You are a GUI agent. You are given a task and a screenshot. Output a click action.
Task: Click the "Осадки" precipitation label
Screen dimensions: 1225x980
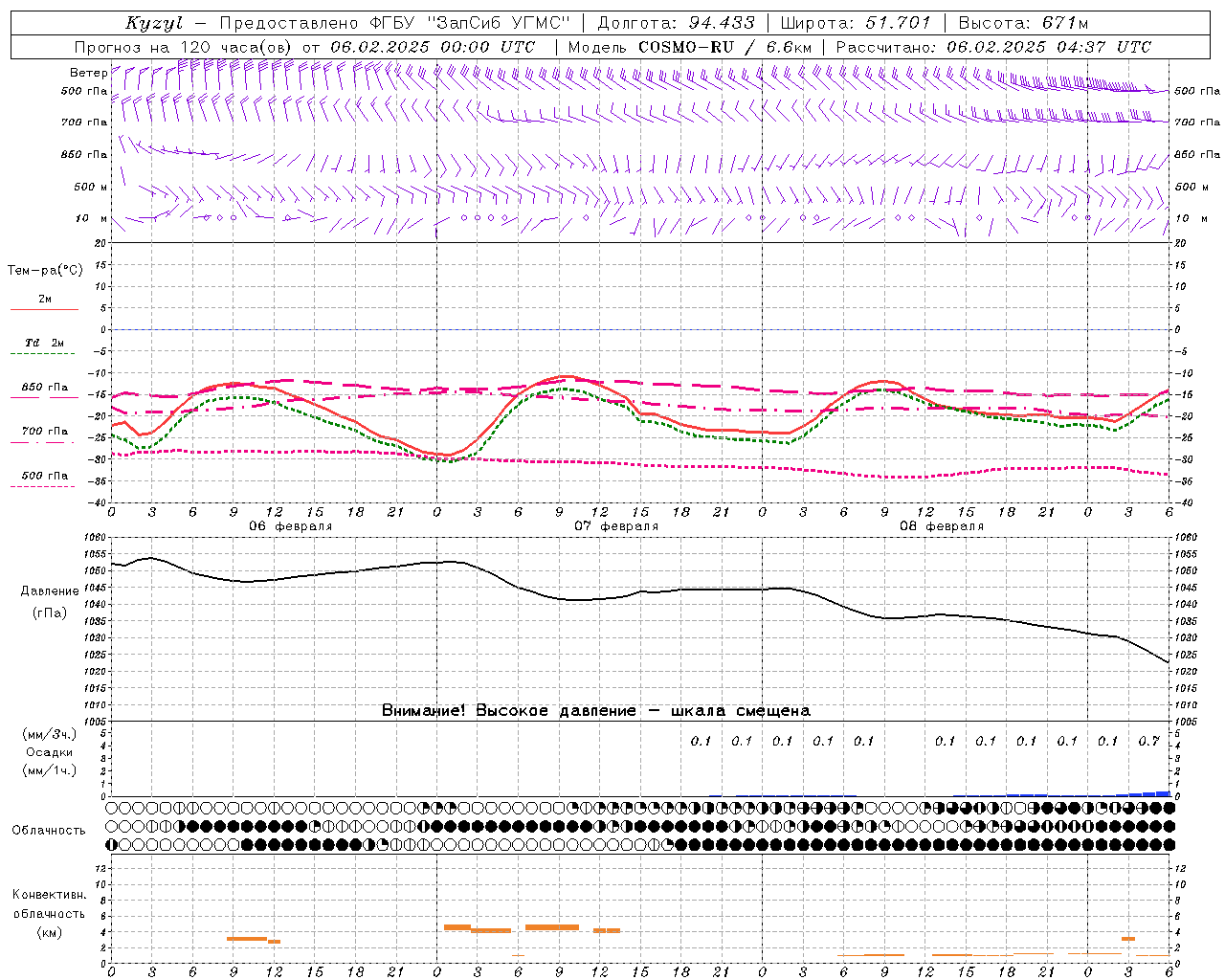(50, 752)
